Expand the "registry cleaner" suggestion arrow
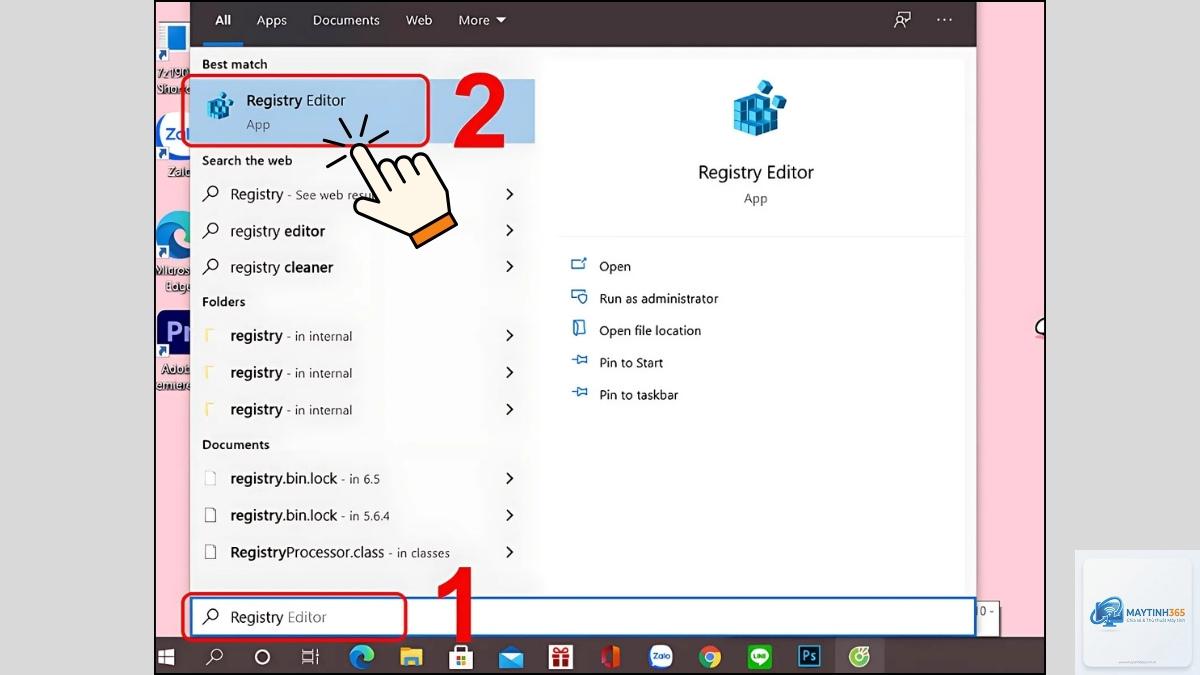Viewport: 1200px width, 675px height. pos(509,266)
